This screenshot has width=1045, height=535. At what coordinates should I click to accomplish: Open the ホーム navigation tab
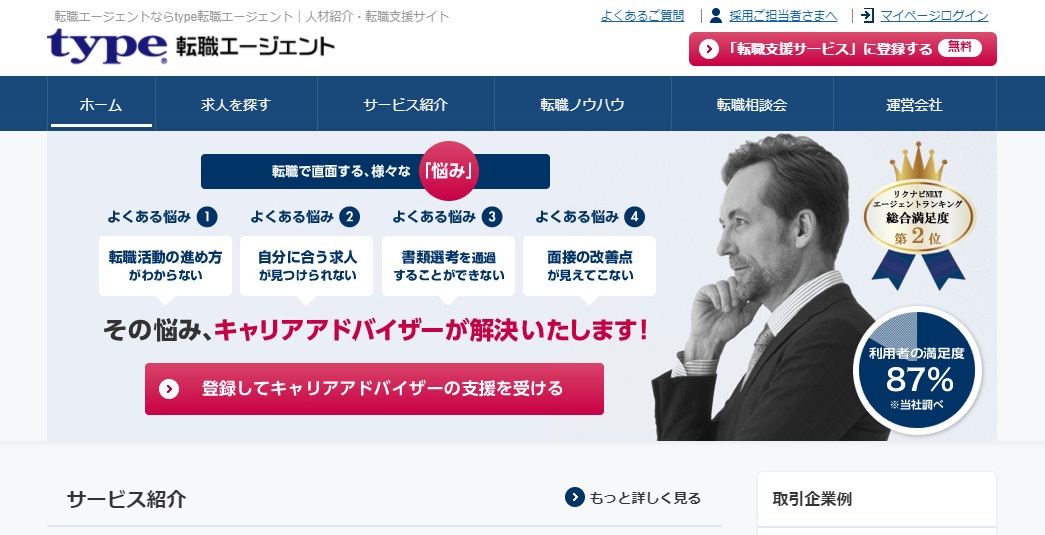click(101, 104)
